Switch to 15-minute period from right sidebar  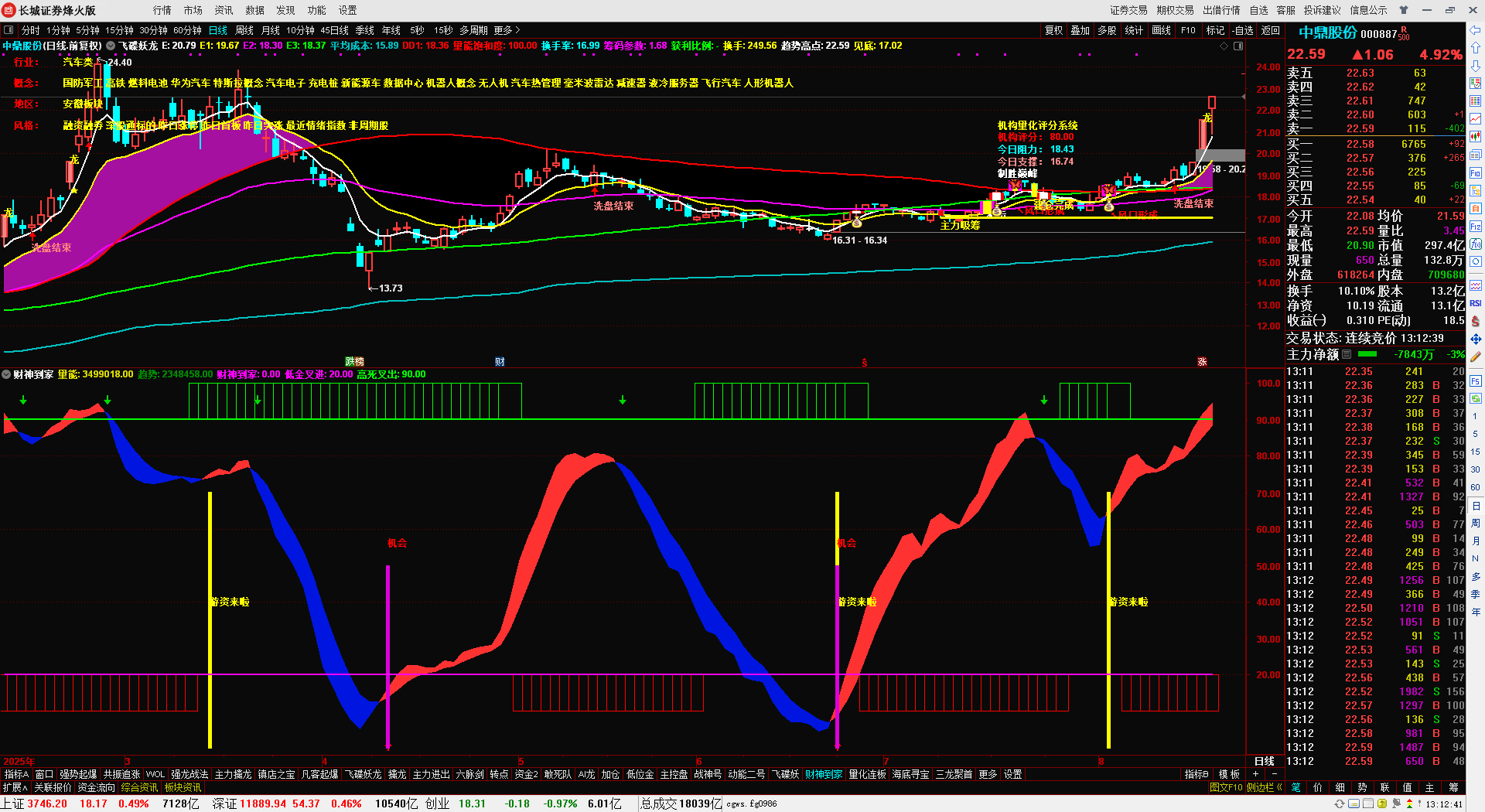pos(1476,452)
